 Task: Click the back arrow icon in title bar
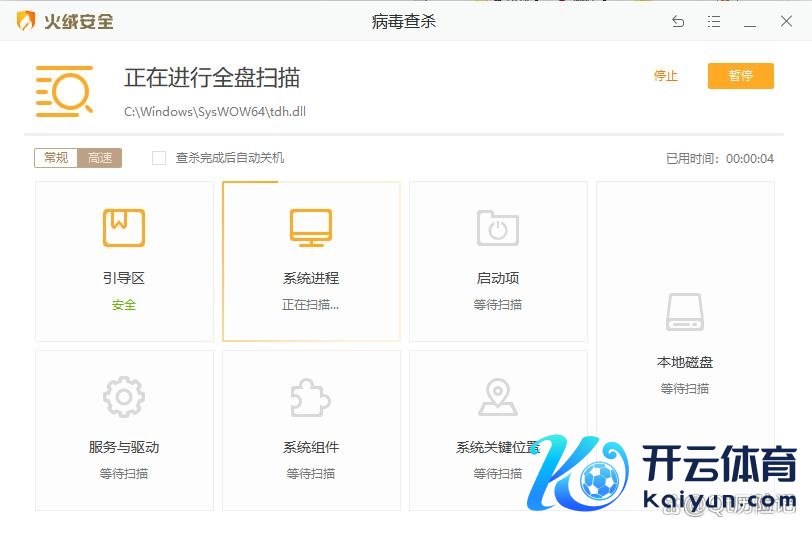click(678, 21)
